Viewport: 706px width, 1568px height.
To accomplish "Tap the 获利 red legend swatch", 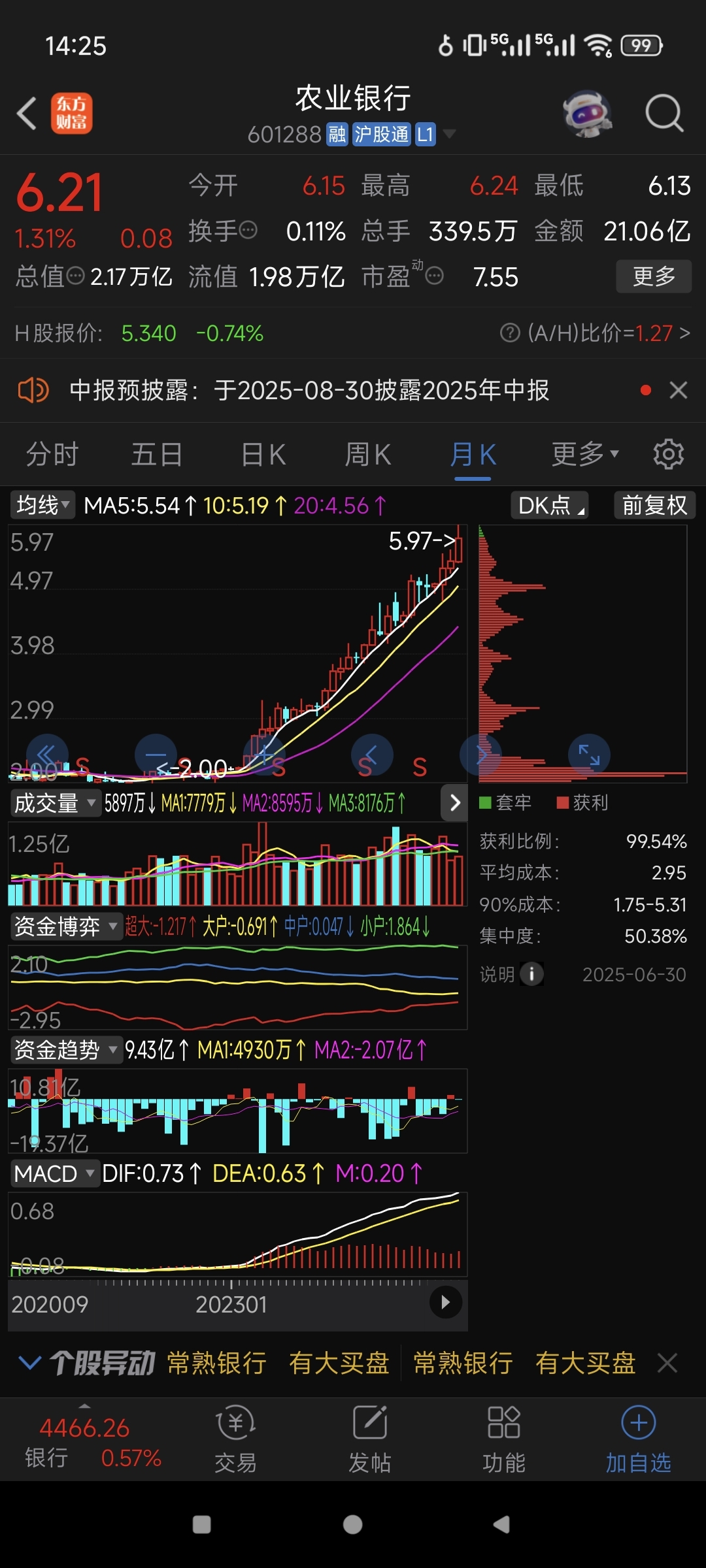I will click(x=562, y=802).
